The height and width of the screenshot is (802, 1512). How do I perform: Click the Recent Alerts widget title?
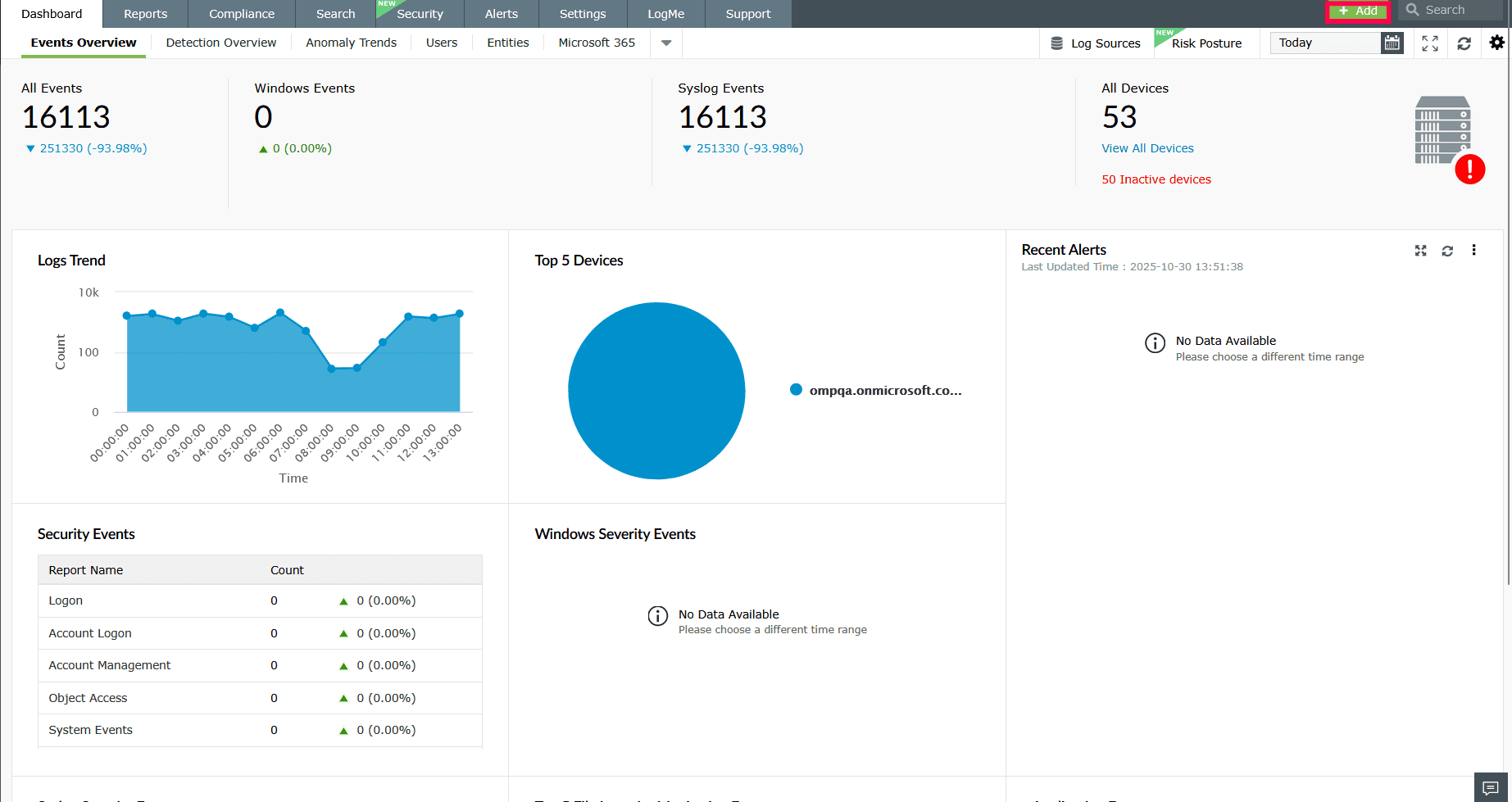[1064, 250]
